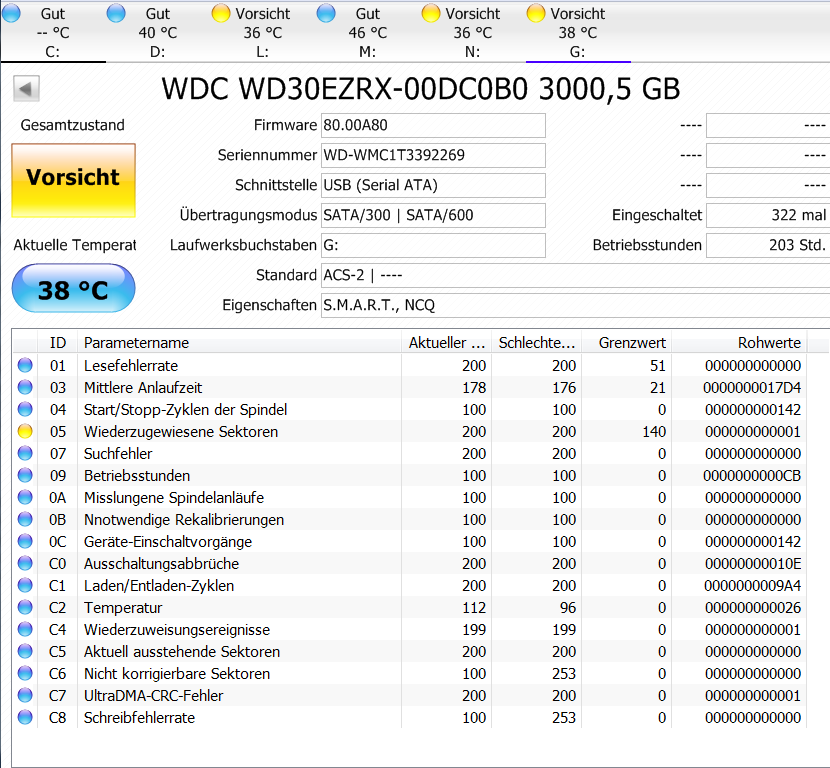Click disk title WDC WD30EZRX-00DC0B0 3000,5 GB
The height and width of the screenshot is (768, 830).
coord(421,88)
